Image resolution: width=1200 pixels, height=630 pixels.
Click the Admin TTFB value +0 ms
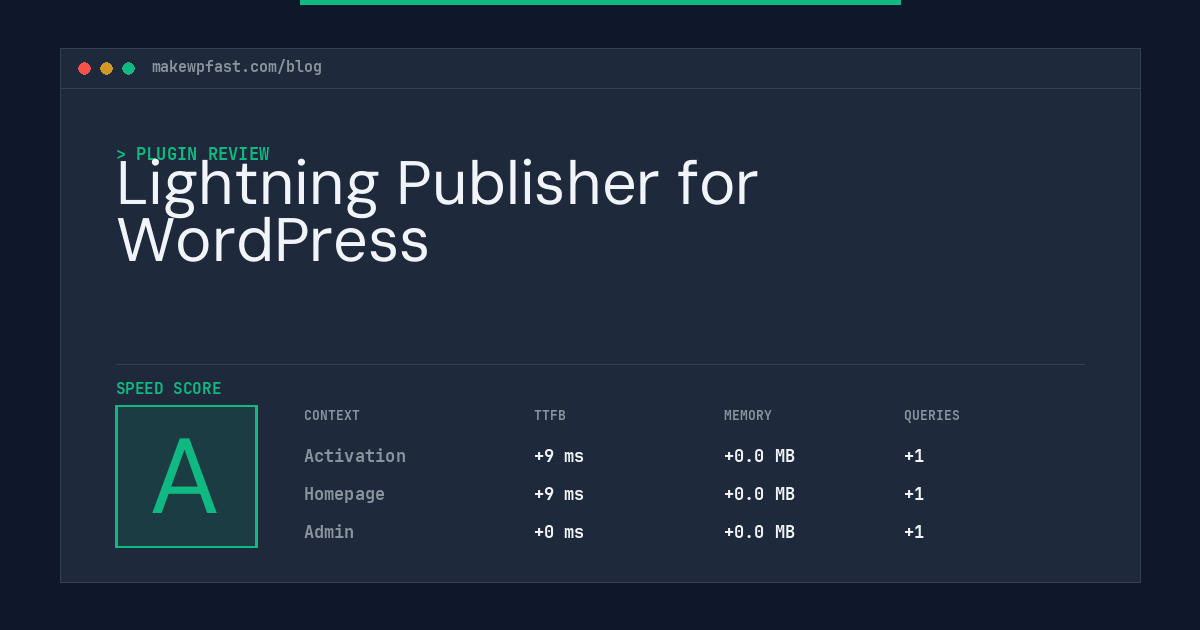tap(559, 532)
